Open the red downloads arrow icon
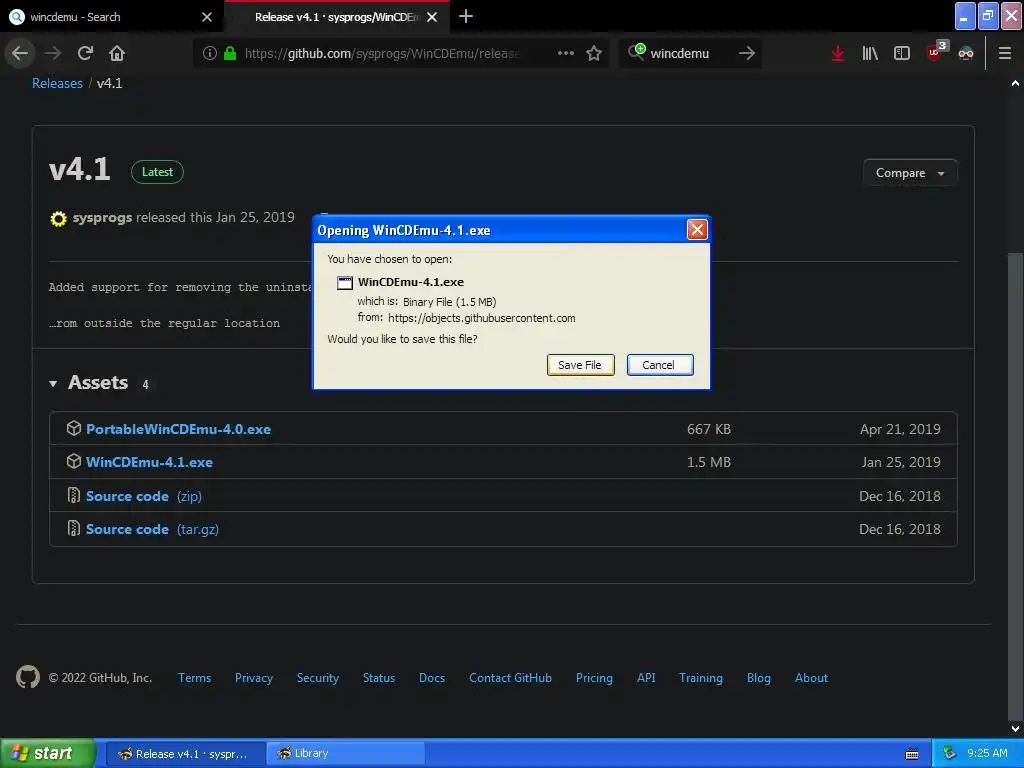The height and width of the screenshot is (768, 1024). [x=838, y=54]
